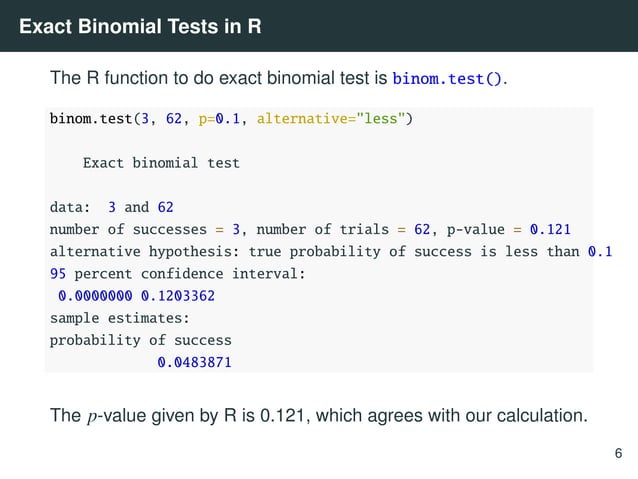The width and height of the screenshot is (638, 479).
Task: Click the lower confidence bound 0.0000000
Action: pos(95,296)
